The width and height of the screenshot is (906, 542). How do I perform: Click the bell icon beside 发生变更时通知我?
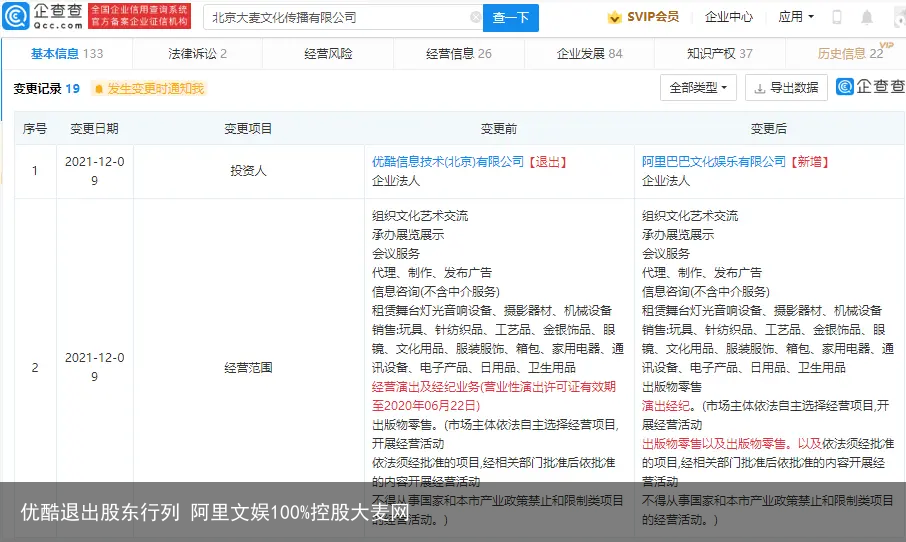pyautogui.click(x=99, y=88)
